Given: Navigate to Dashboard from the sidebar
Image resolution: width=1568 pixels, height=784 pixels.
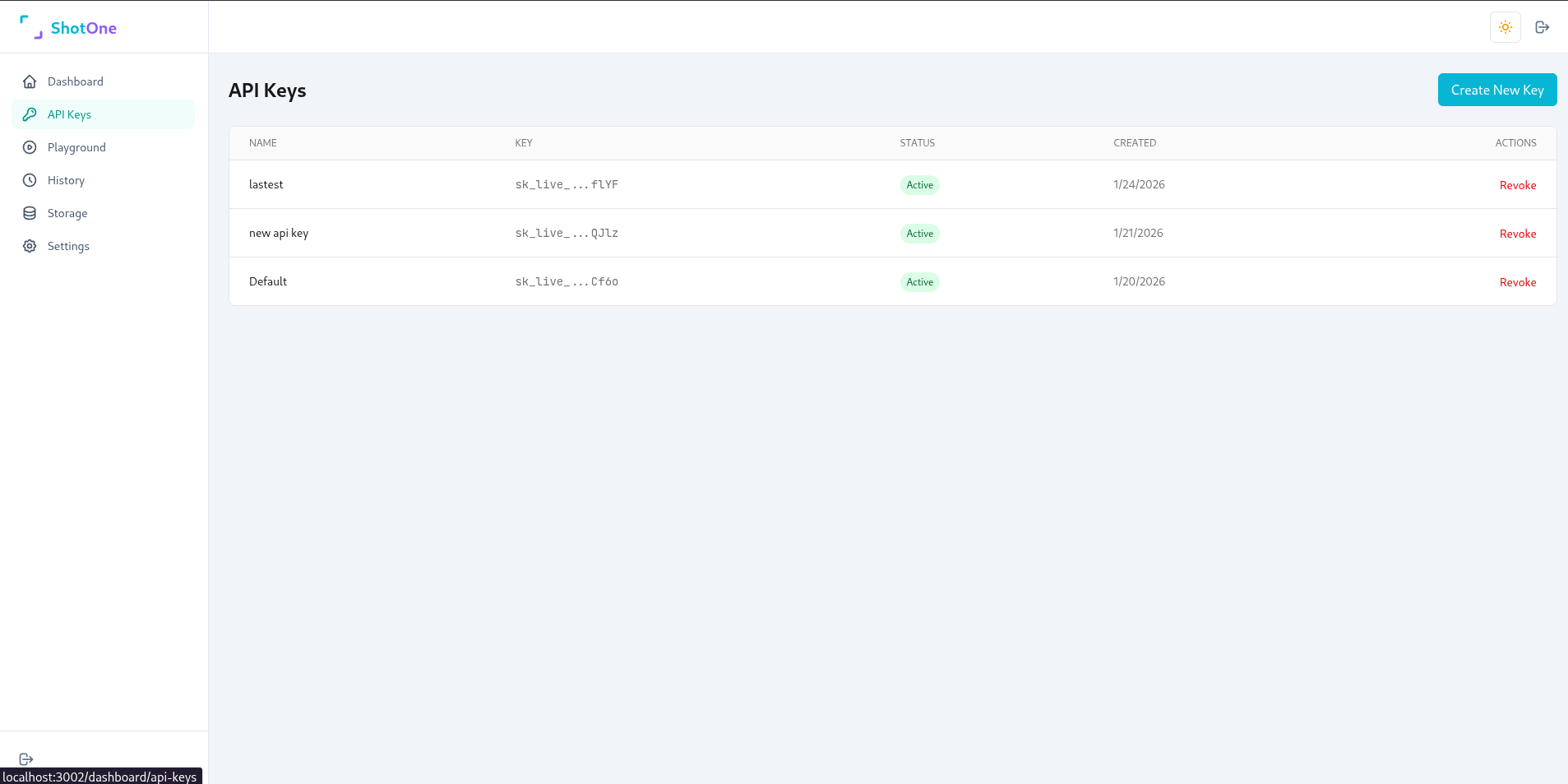Looking at the screenshot, I should coord(76,81).
